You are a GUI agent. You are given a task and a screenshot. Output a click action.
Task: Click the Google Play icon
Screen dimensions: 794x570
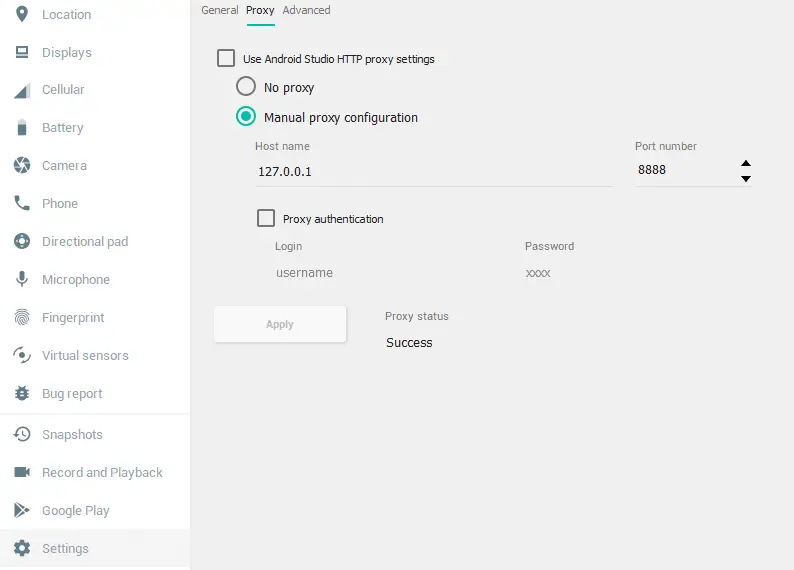tap(22, 510)
